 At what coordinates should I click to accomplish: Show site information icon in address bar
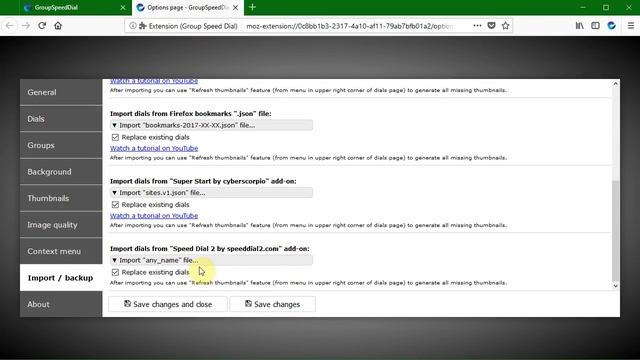click(133, 26)
